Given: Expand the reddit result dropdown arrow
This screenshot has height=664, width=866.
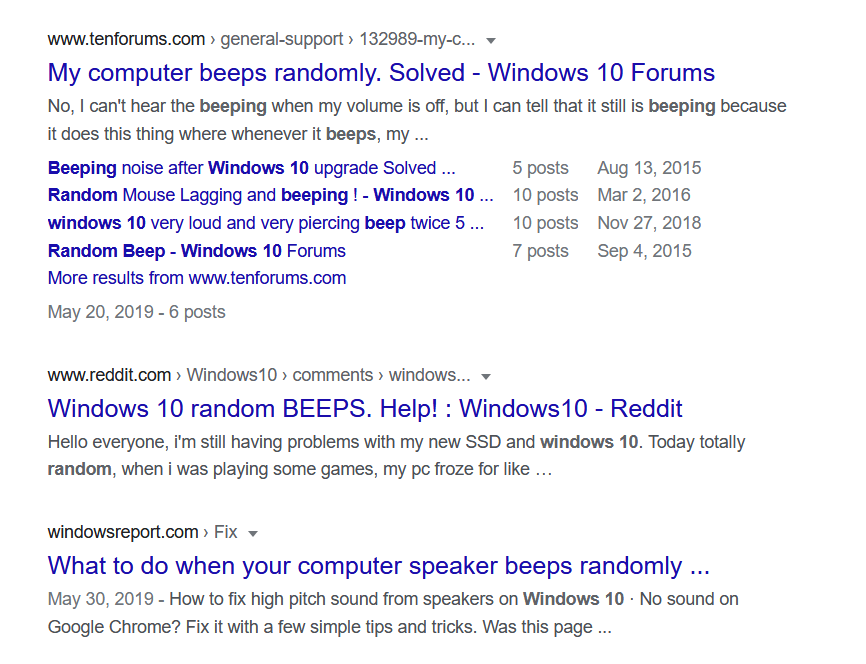Looking at the screenshot, I should 486,377.
